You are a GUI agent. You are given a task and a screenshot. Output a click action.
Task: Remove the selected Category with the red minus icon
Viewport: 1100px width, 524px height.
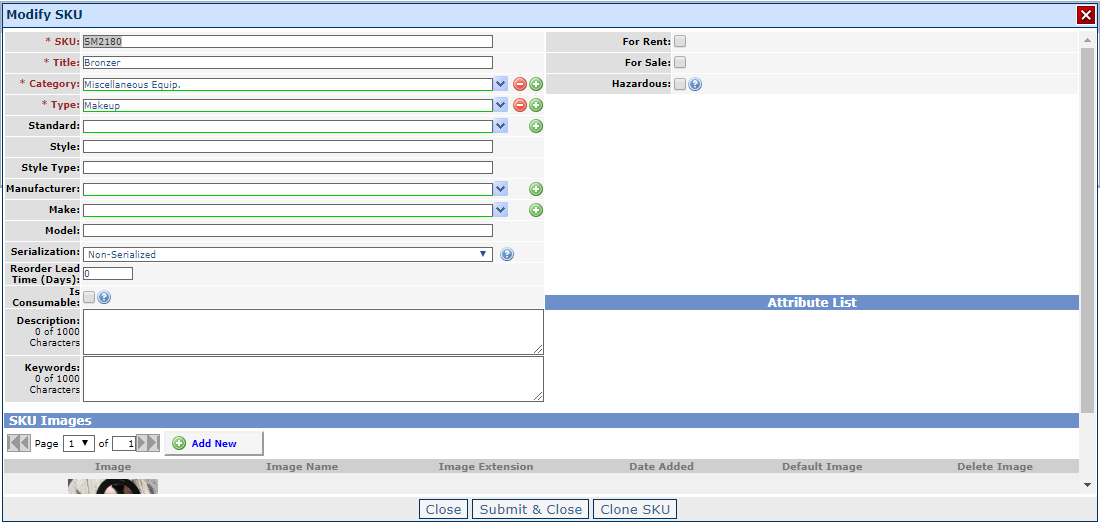pos(520,84)
